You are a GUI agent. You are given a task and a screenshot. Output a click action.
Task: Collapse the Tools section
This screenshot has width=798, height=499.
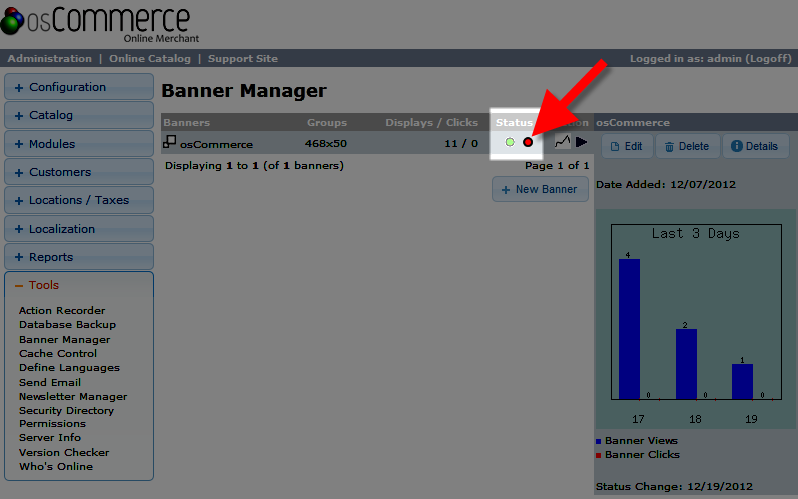click(79, 285)
